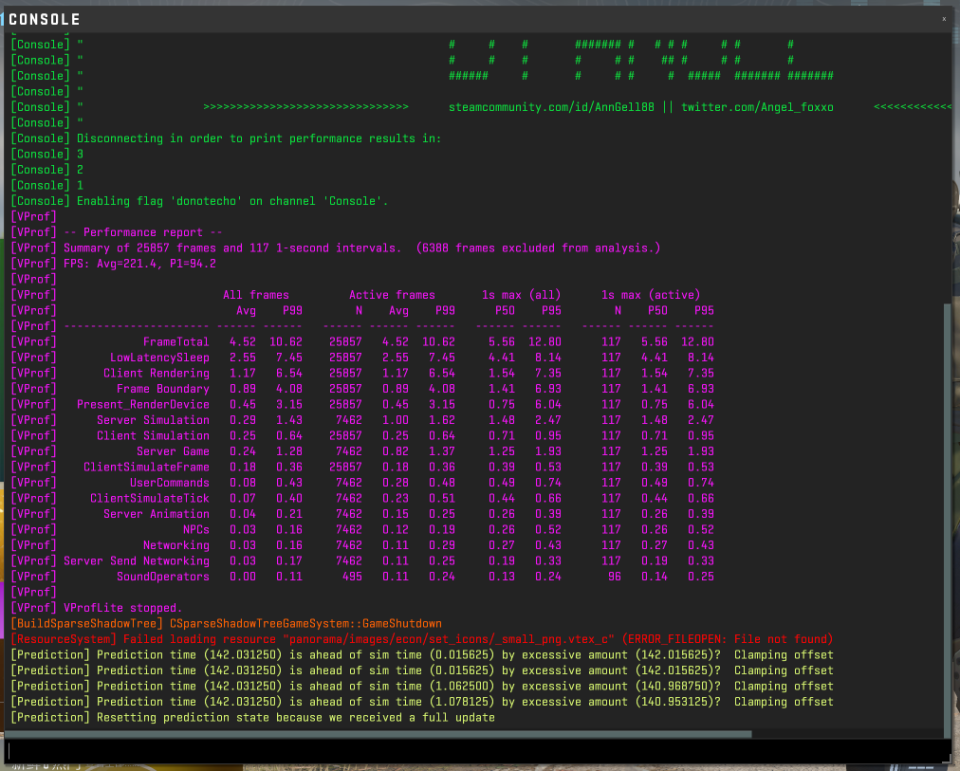The image size is (960, 771).
Task: Click the 'NPCs' row label
Action: pos(196,530)
